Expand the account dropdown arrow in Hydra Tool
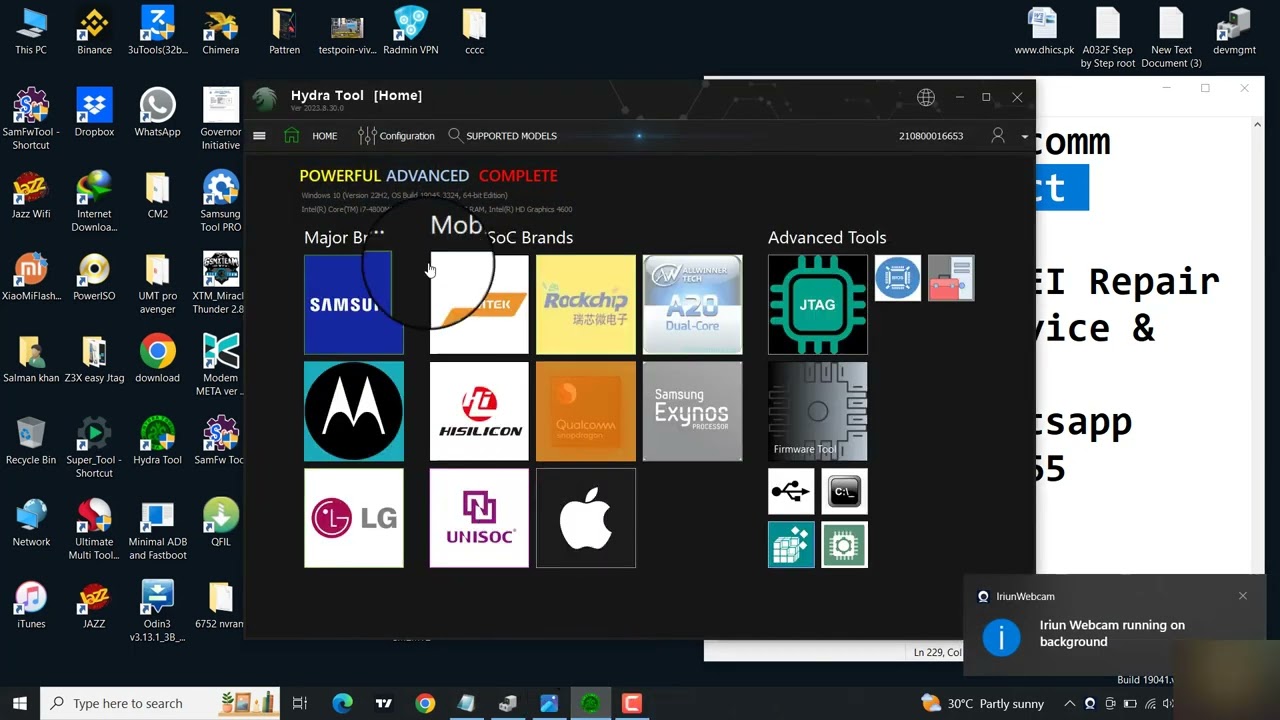The height and width of the screenshot is (720, 1280). click(x=1024, y=136)
